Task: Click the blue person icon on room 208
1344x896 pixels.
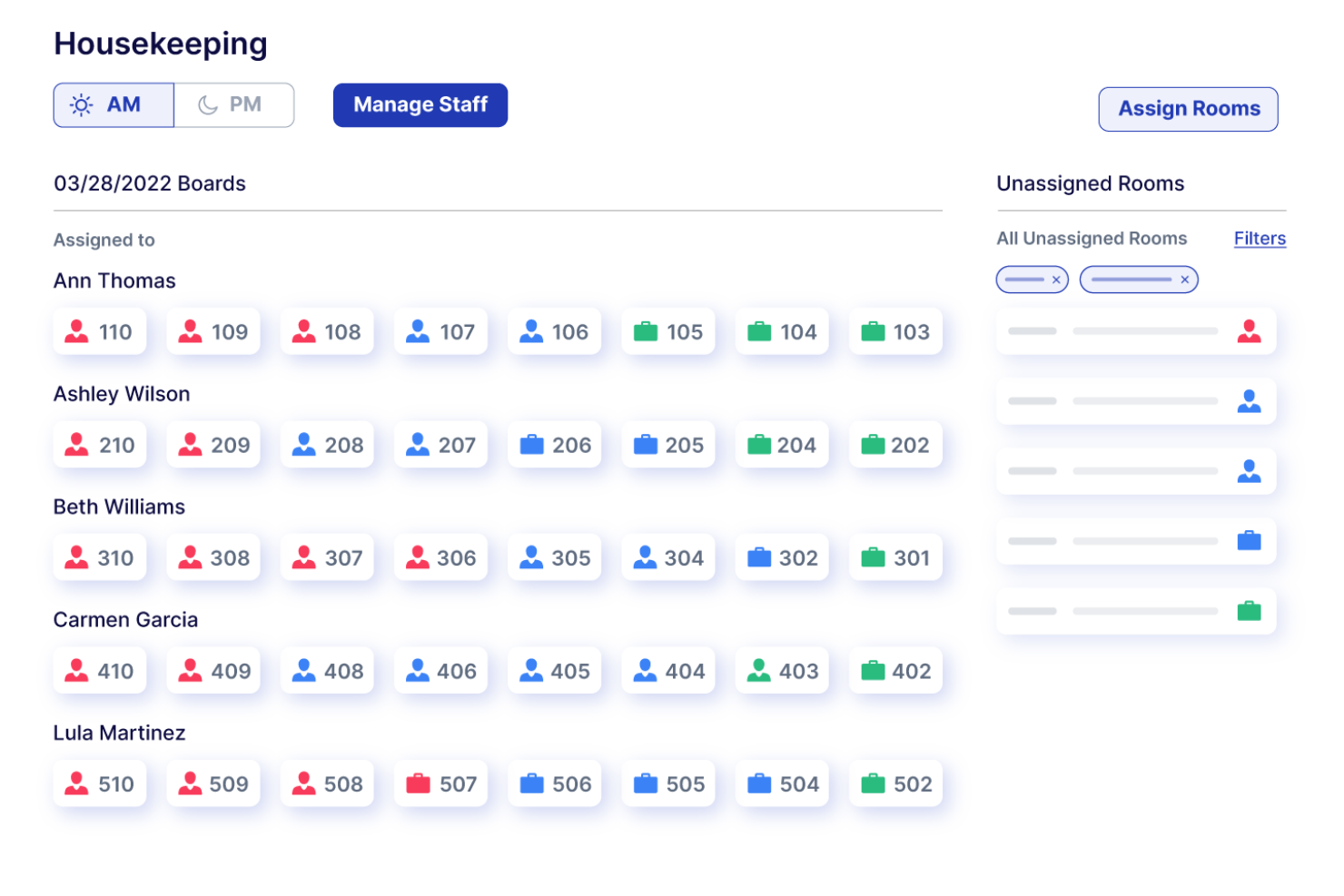Action: point(303,444)
